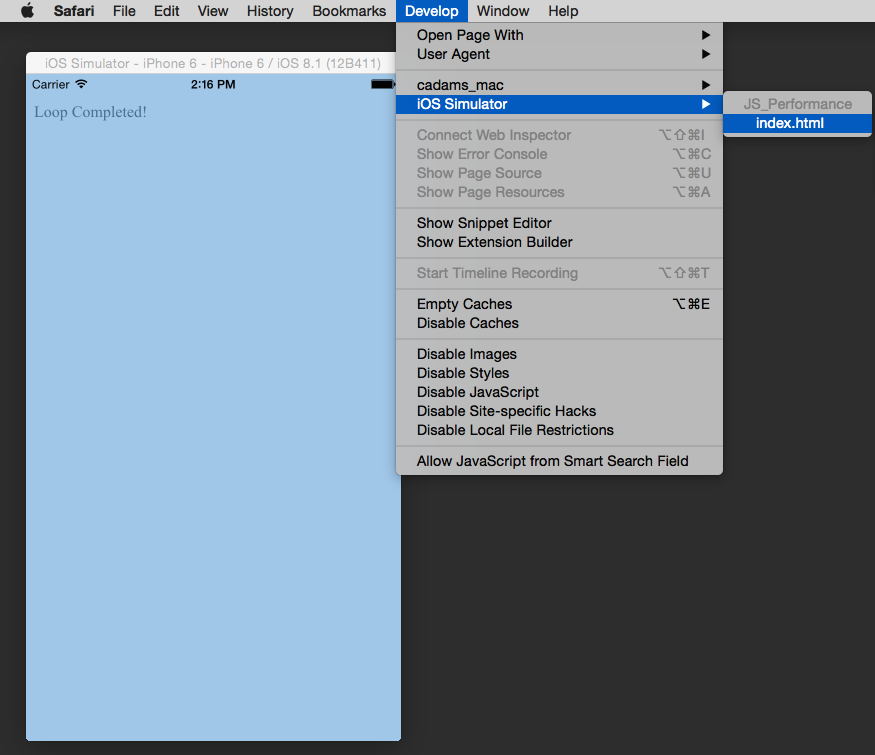
Task: Toggle Disable Caches option
Action: pyautogui.click(x=559, y=323)
